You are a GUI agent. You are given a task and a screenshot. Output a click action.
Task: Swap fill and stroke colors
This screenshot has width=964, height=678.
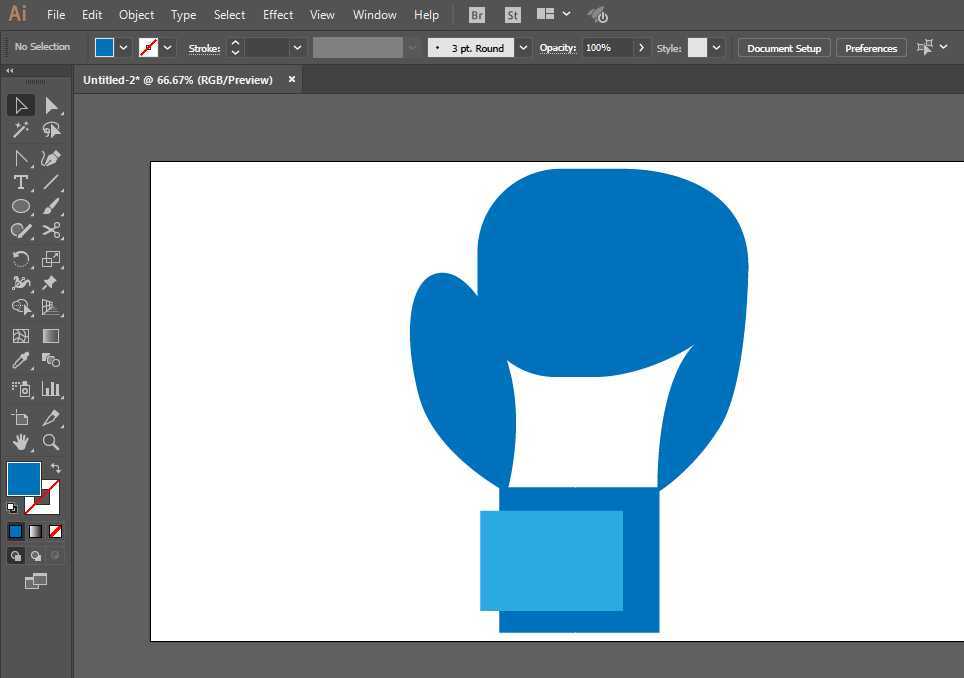pyautogui.click(x=56, y=468)
